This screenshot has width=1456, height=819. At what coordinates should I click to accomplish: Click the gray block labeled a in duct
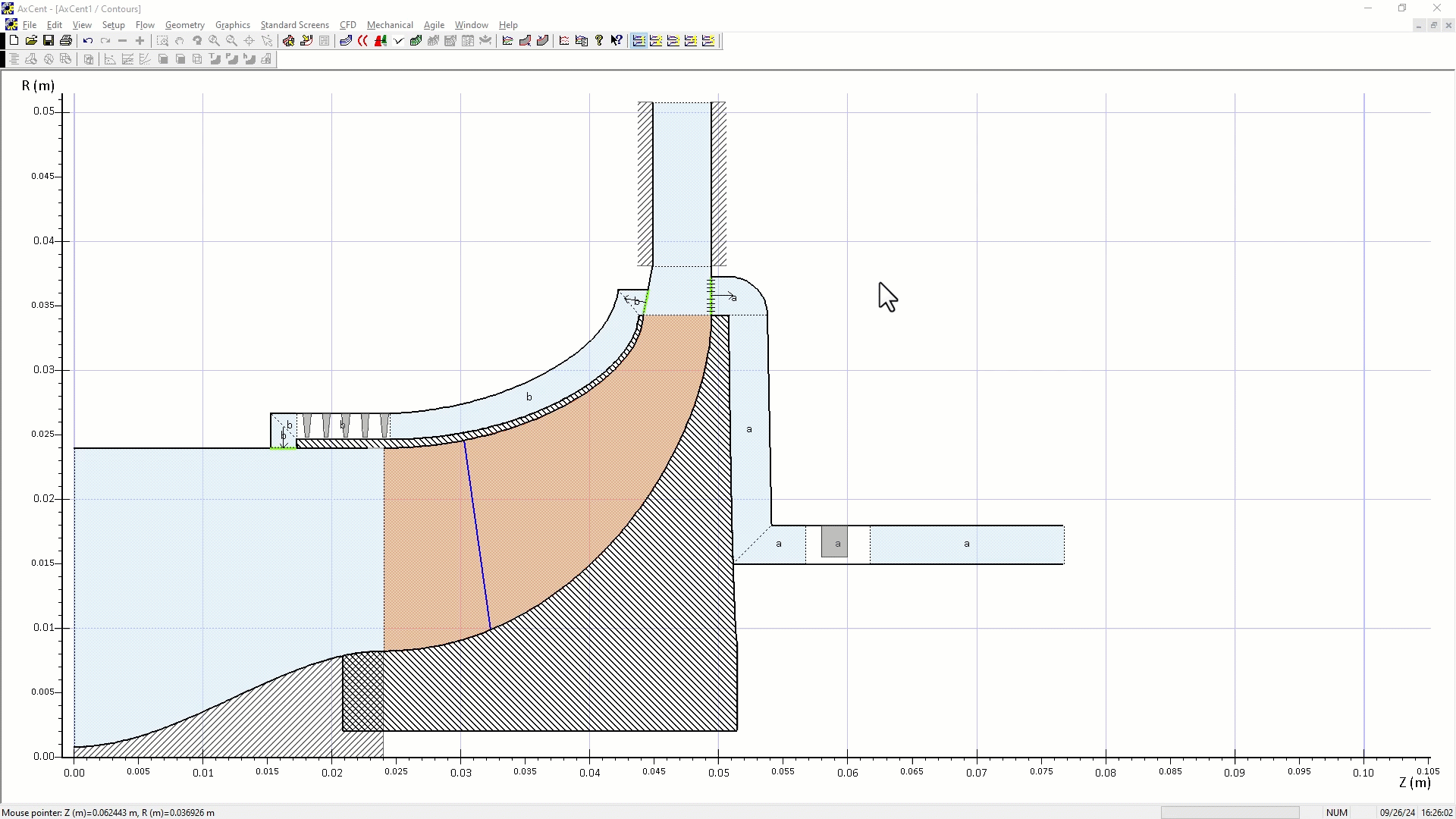834,542
